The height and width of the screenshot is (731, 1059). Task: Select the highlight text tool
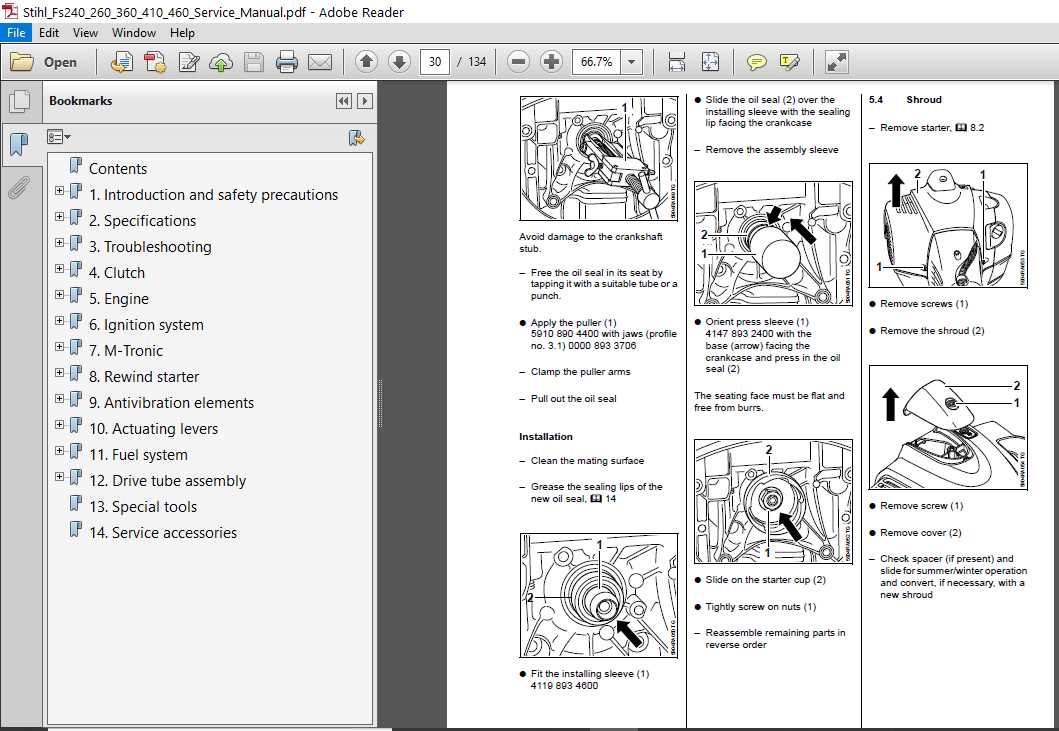(x=789, y=62)
